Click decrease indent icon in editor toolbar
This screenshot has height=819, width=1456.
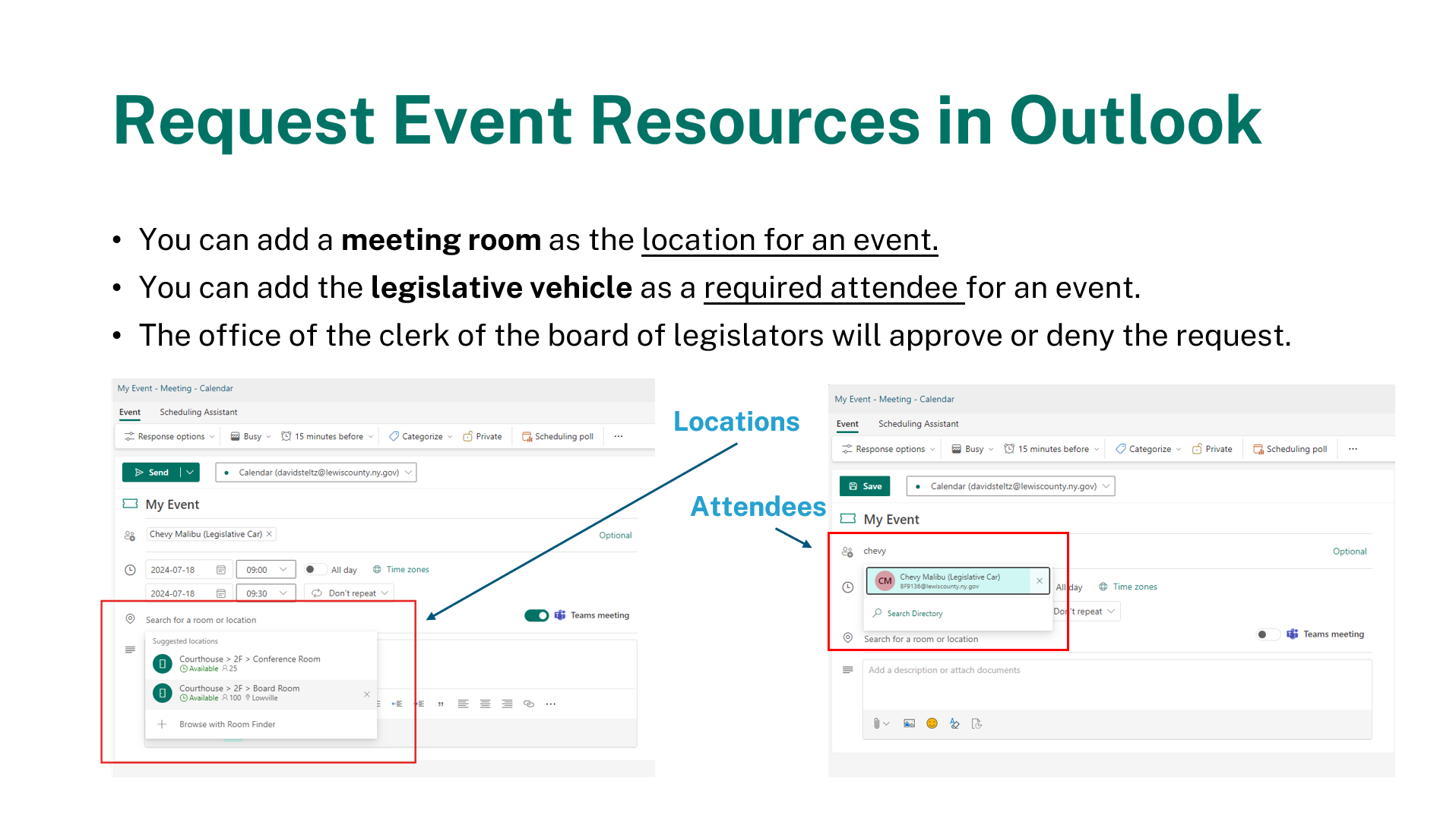pyautogui.click(x=397, y=704)
